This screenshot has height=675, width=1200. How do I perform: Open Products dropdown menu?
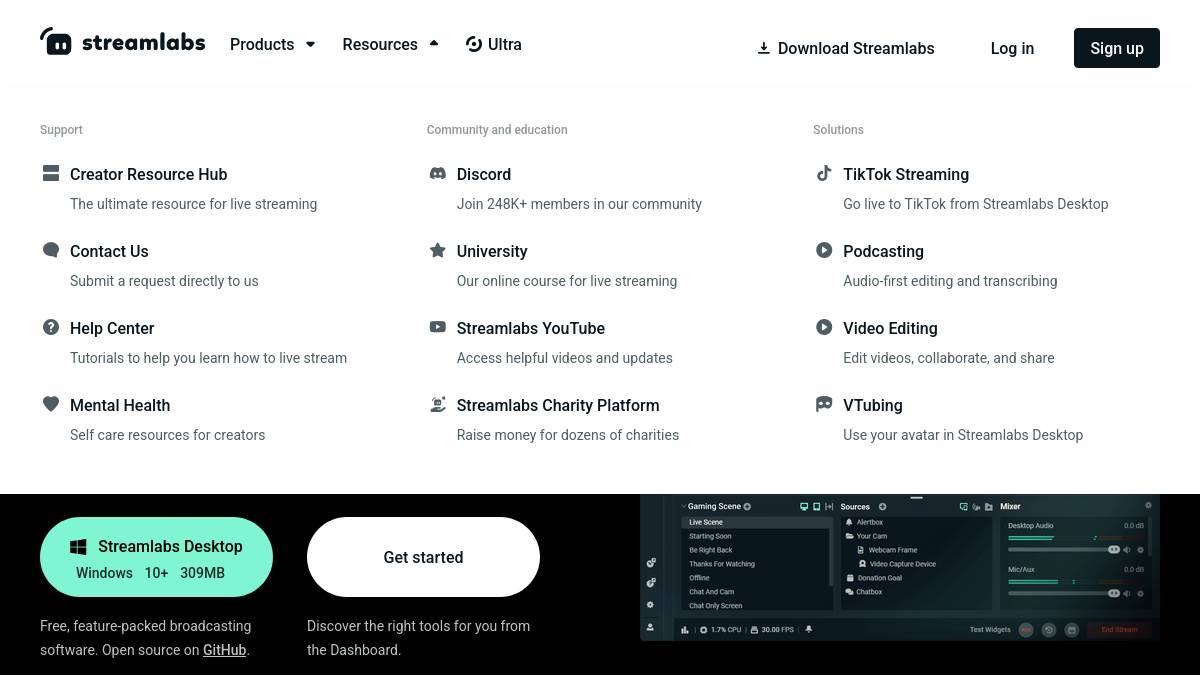pos(272,44)
